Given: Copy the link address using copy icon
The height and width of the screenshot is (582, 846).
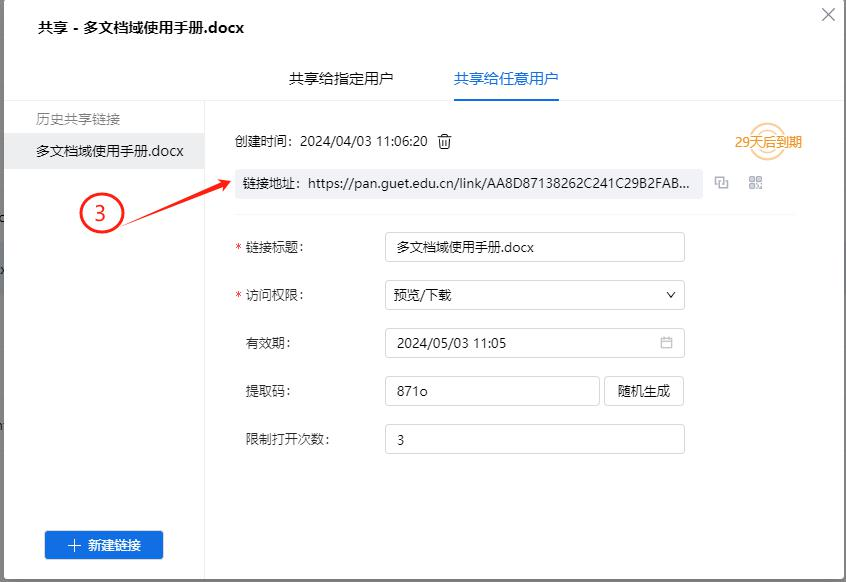Looking at the screenshot, I should tap(721, 183).
